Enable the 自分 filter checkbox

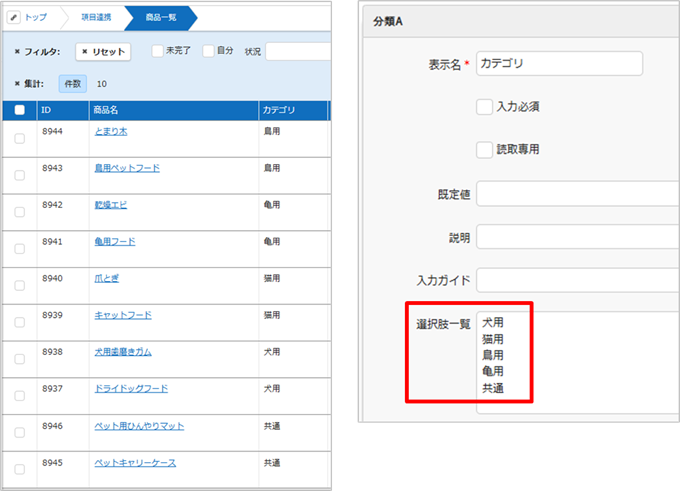click(208, 50)
